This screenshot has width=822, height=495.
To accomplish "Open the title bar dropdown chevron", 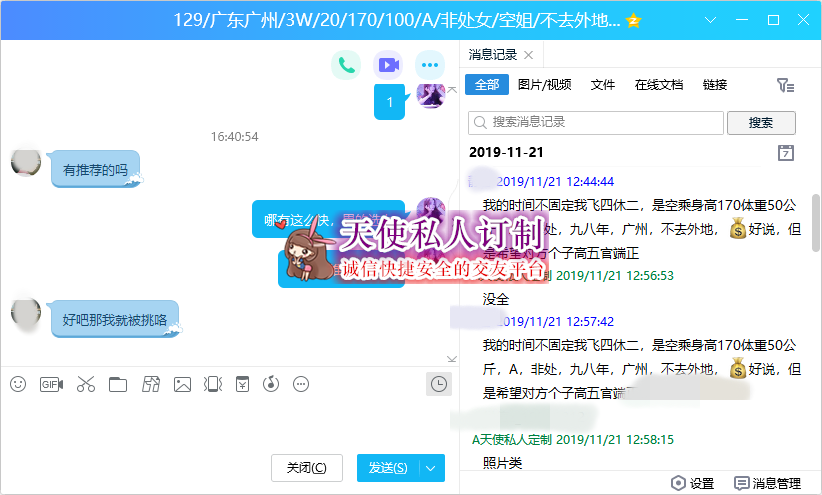I will [x=710, y=20].
